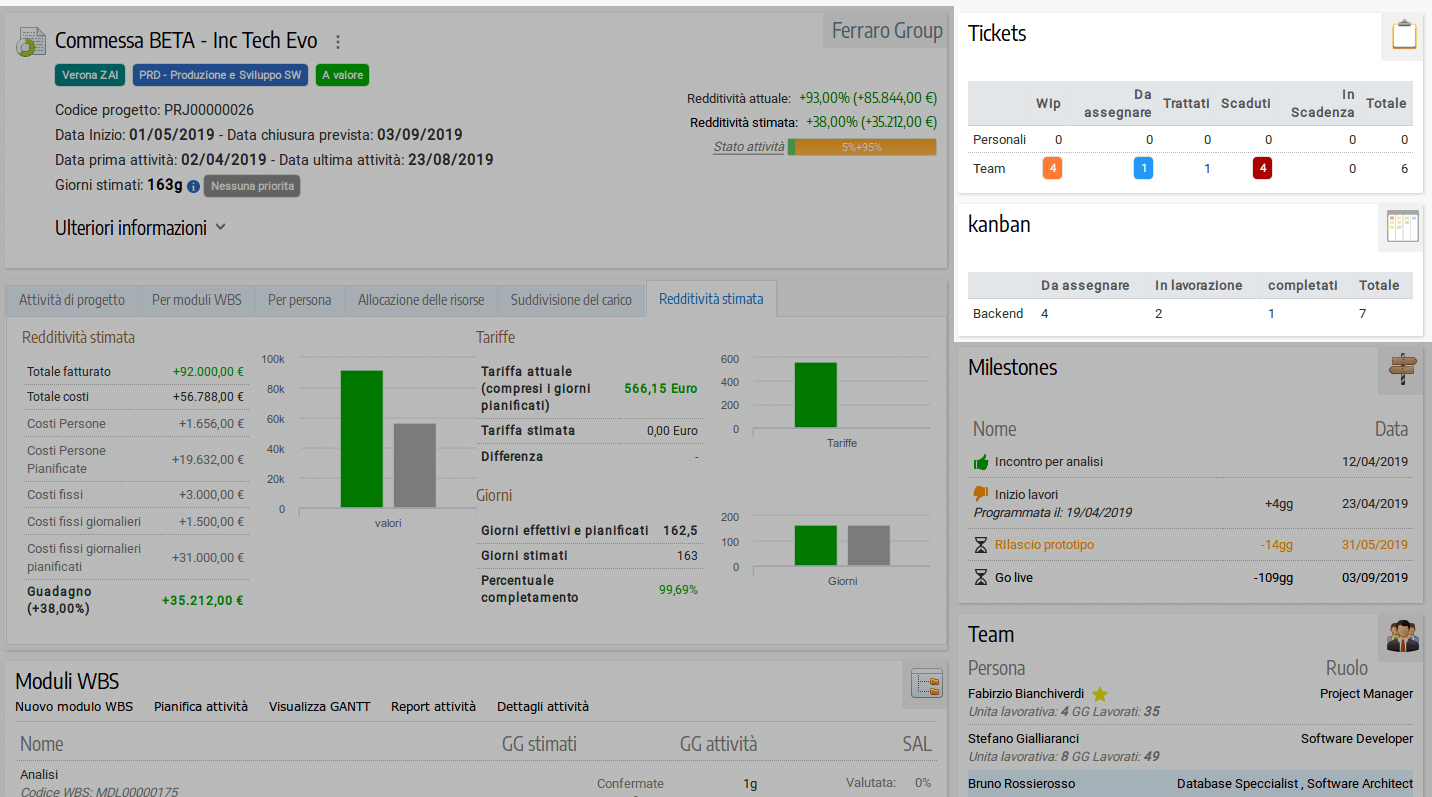Screen dimensions: 1432x797
Task: Open Visualizza GANTT
Action: [x=319, y=706]
